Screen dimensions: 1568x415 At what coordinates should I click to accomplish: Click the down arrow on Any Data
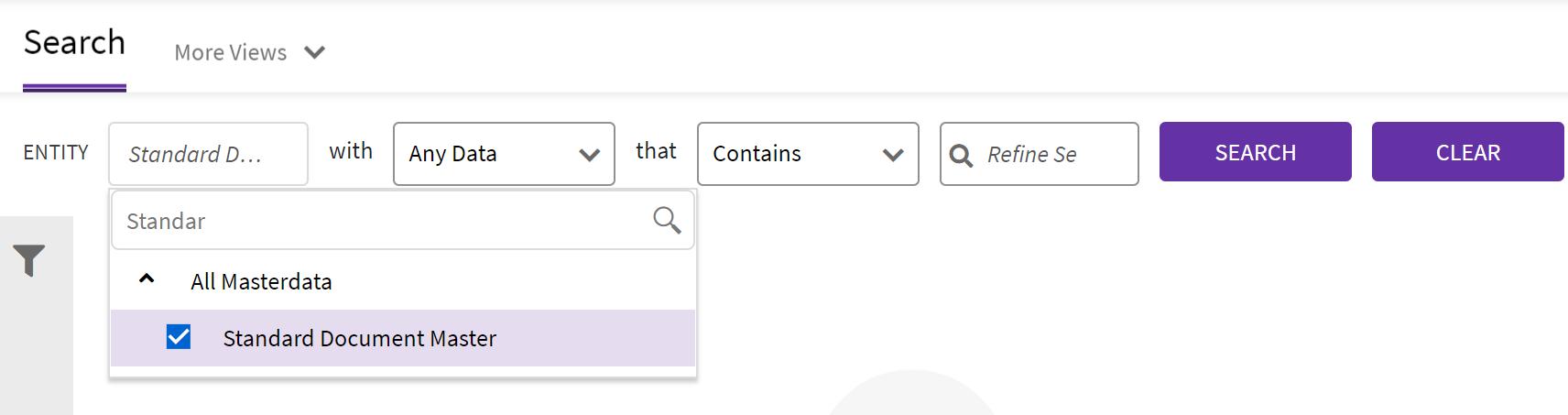tap(589, 155)
